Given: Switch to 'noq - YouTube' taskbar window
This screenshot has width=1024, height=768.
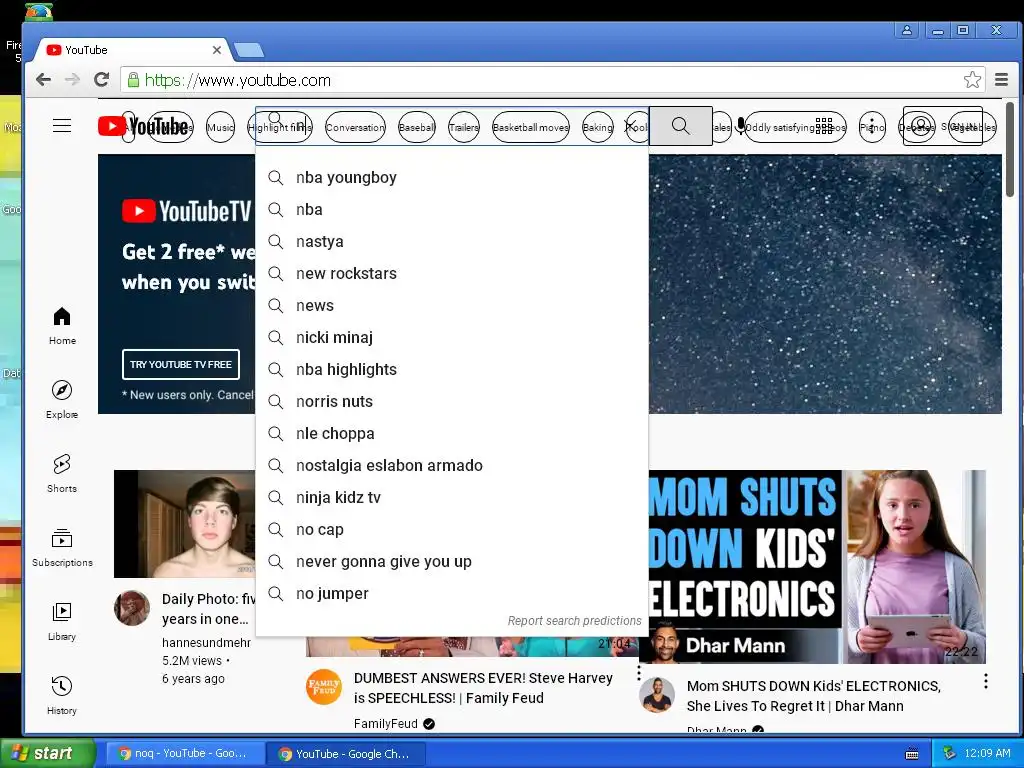Looking at the screenshot, I should tap(184, 754).
